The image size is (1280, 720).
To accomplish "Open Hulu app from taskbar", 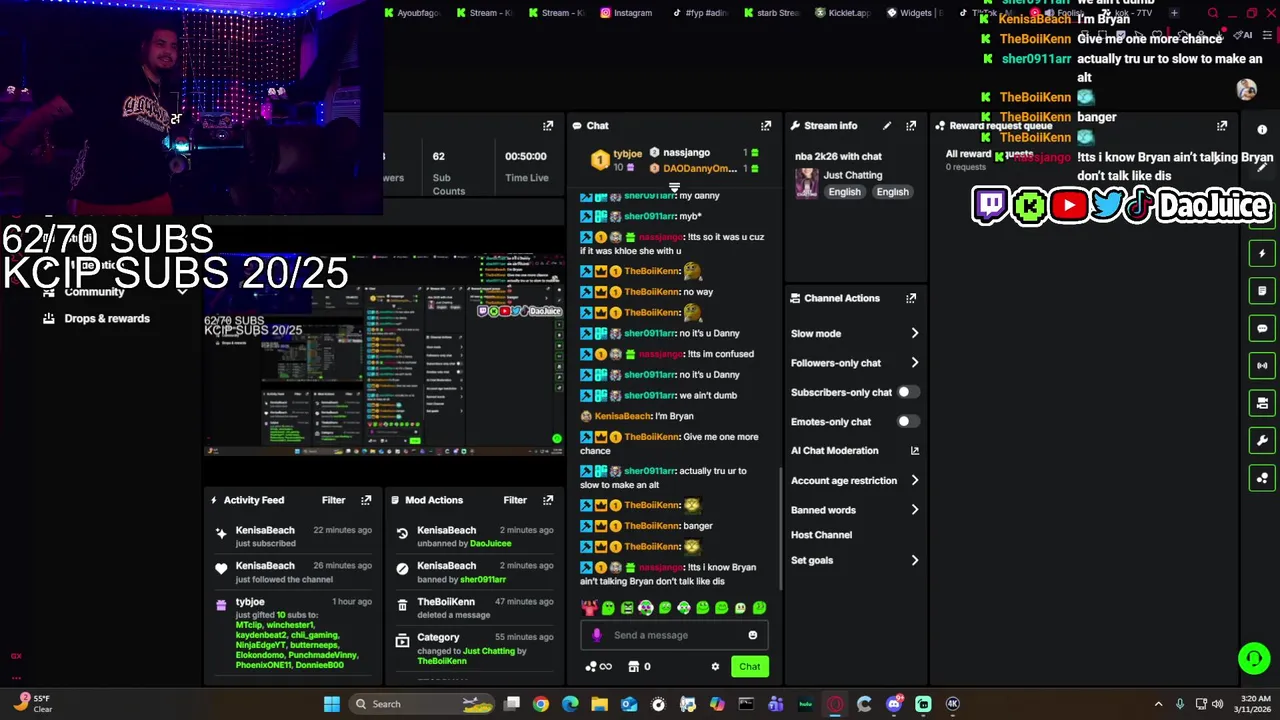I will pos(806,704).
